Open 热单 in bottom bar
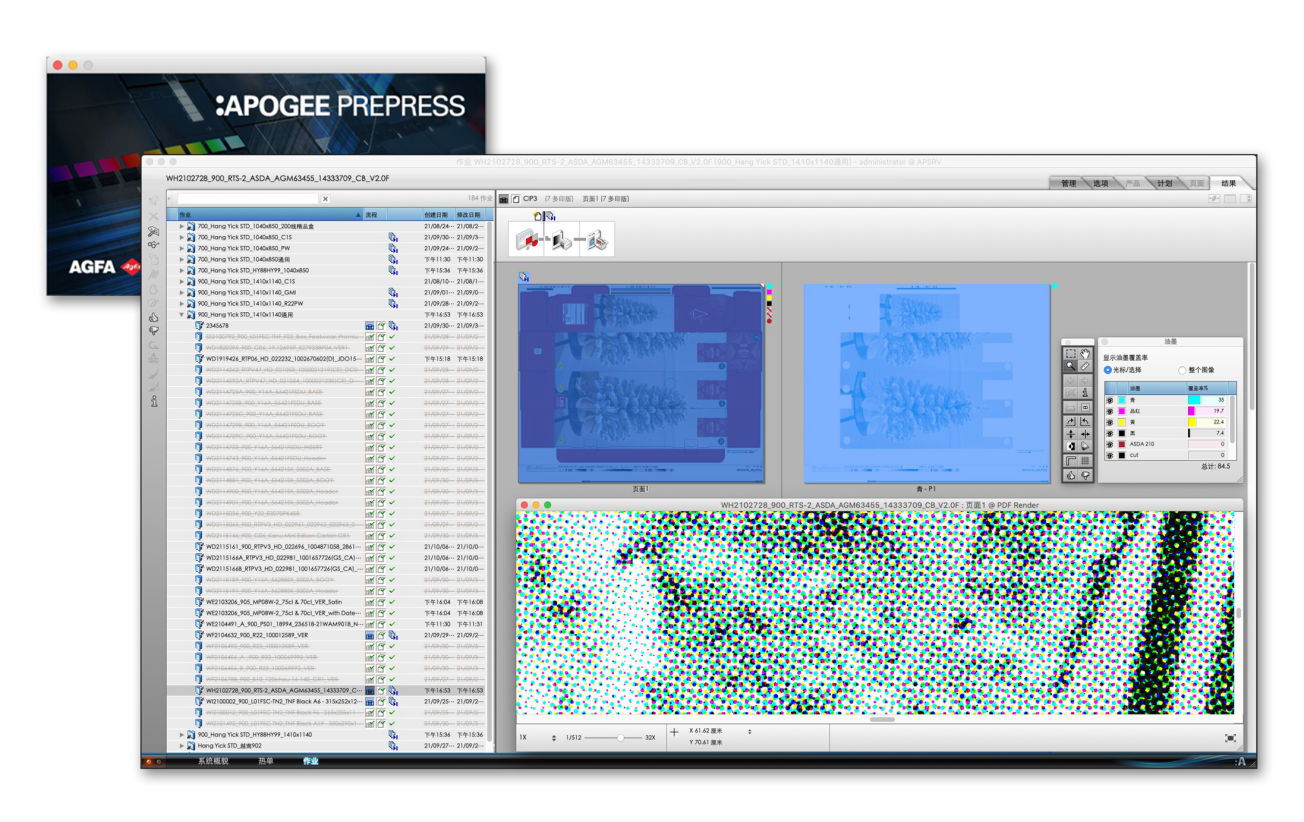1304x822 pixels. coord(266,761)
